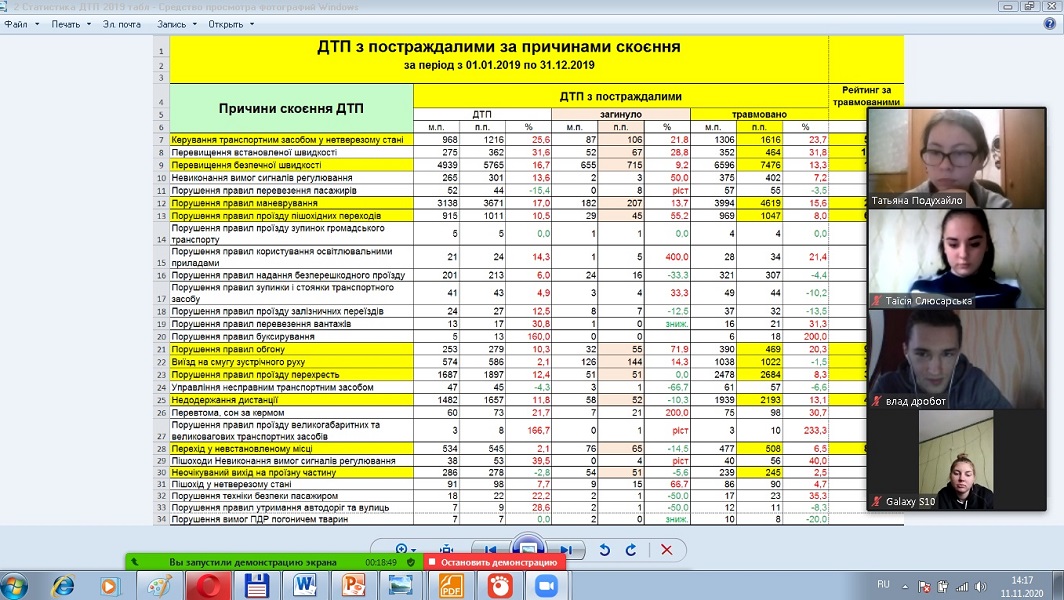This screenshot has height=600, width=1064.
Task: Open the Windows Start menu
Action: pyautogui.click(x=15, y=585)
